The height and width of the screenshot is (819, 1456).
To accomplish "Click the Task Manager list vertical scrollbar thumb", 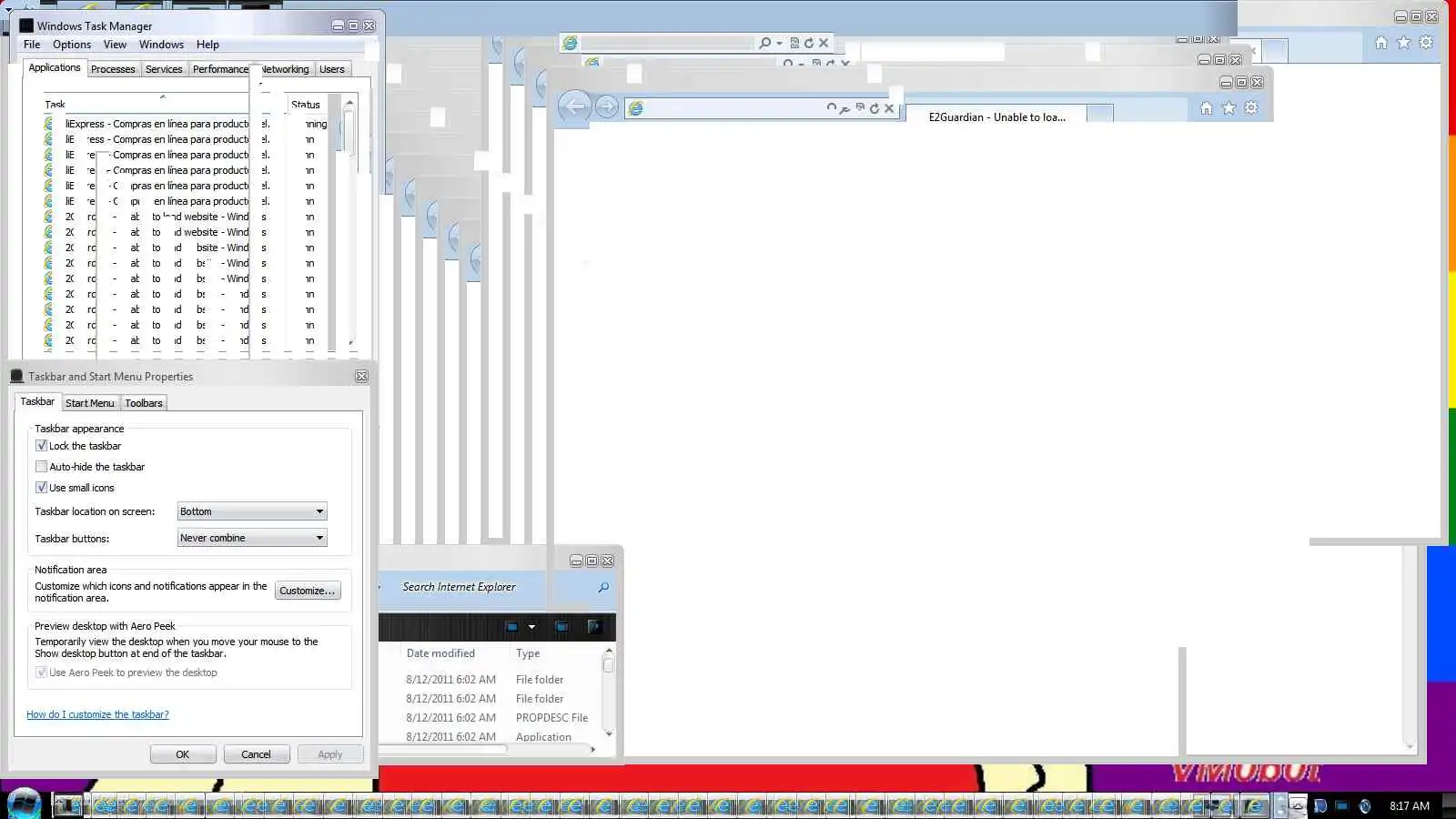I will tap(349, 132).
